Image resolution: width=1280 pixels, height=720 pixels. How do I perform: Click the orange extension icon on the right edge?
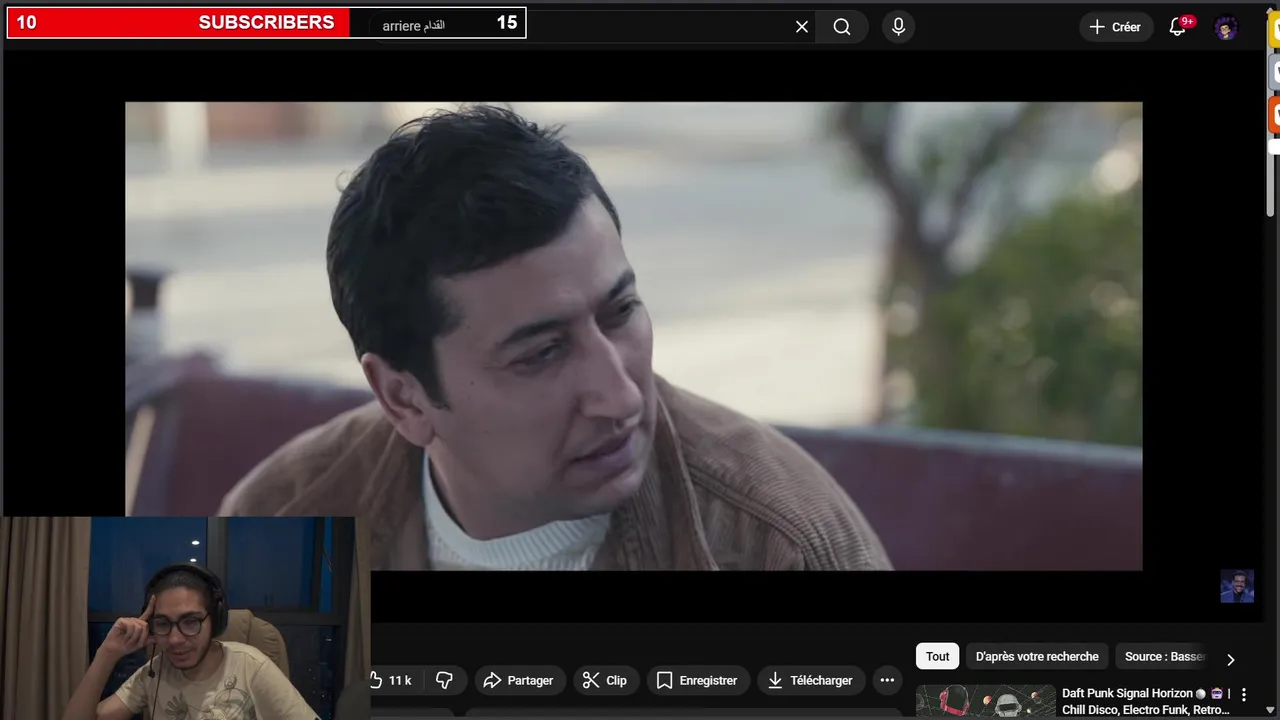pyautogui.click(x=1275, y=114)
